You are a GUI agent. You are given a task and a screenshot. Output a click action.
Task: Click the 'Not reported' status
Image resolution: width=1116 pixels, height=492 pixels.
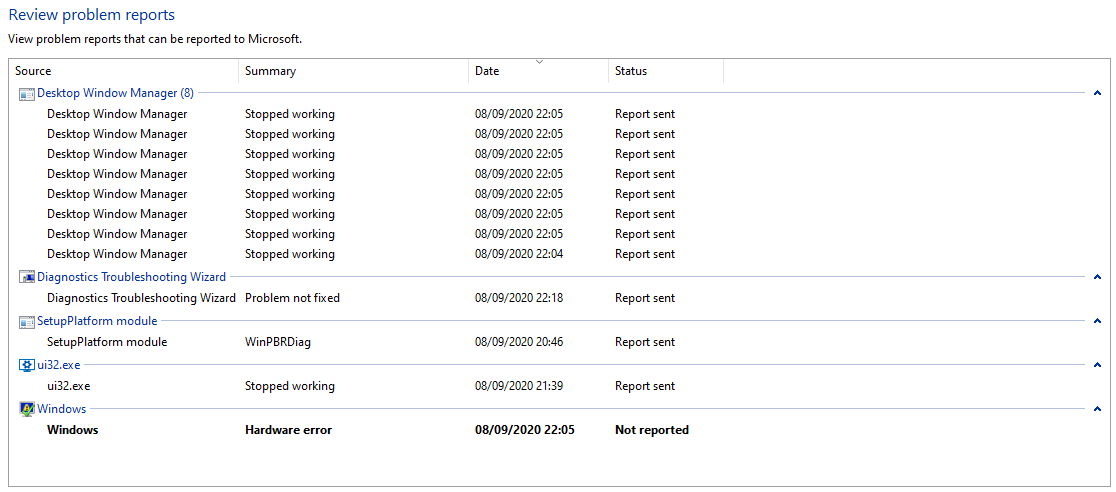652,430
